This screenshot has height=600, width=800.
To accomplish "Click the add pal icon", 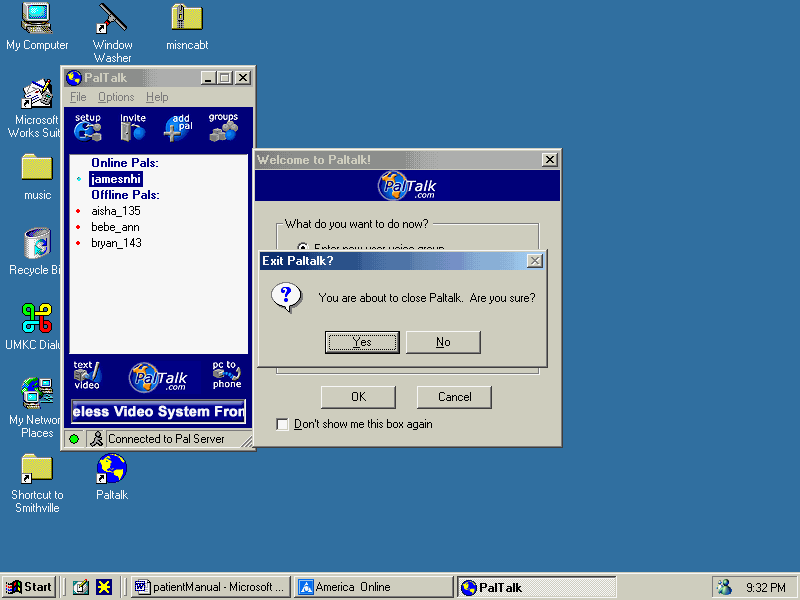I will pos(178,127).
